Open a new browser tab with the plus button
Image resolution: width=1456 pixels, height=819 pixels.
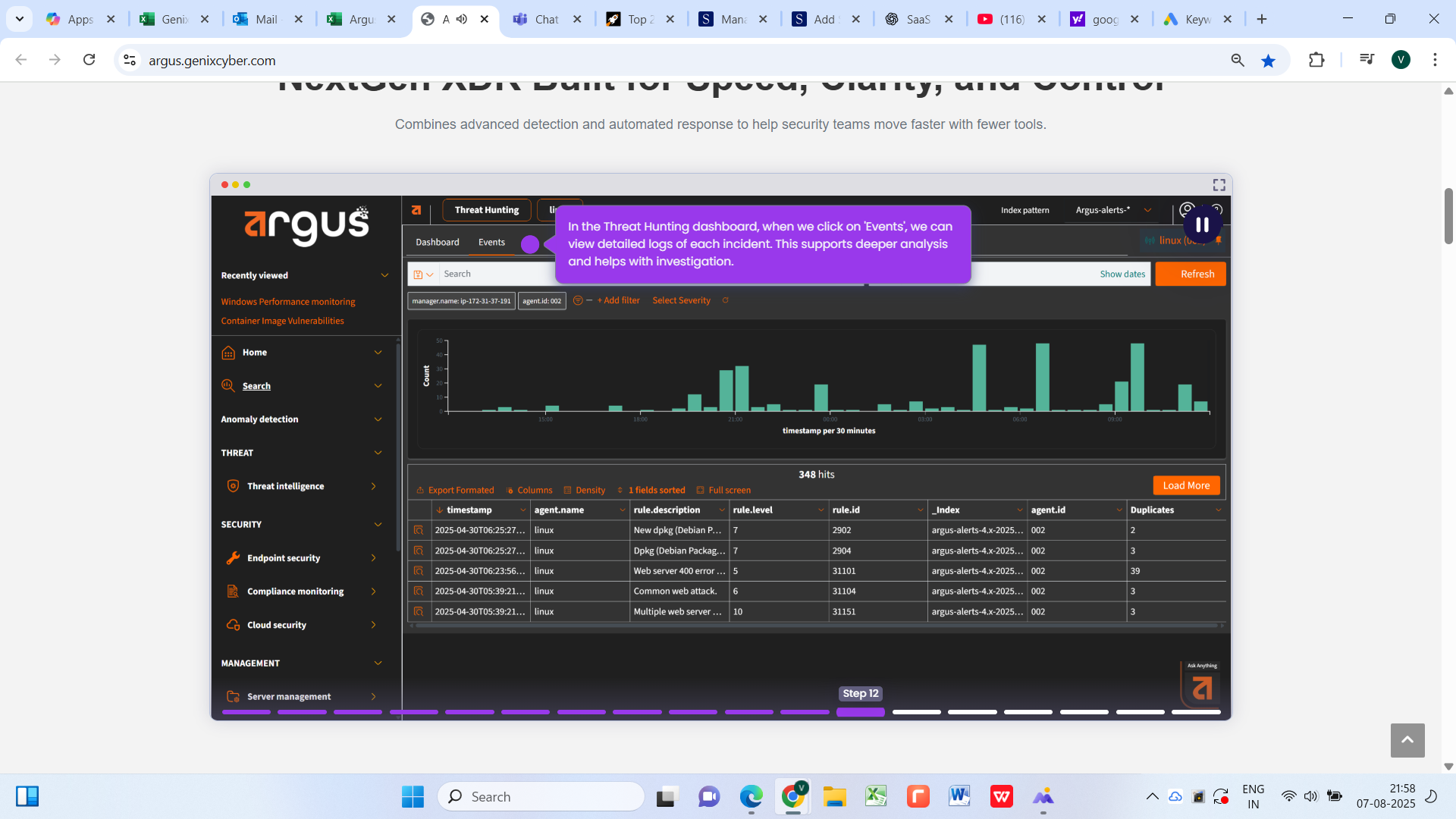(1262, 19)
